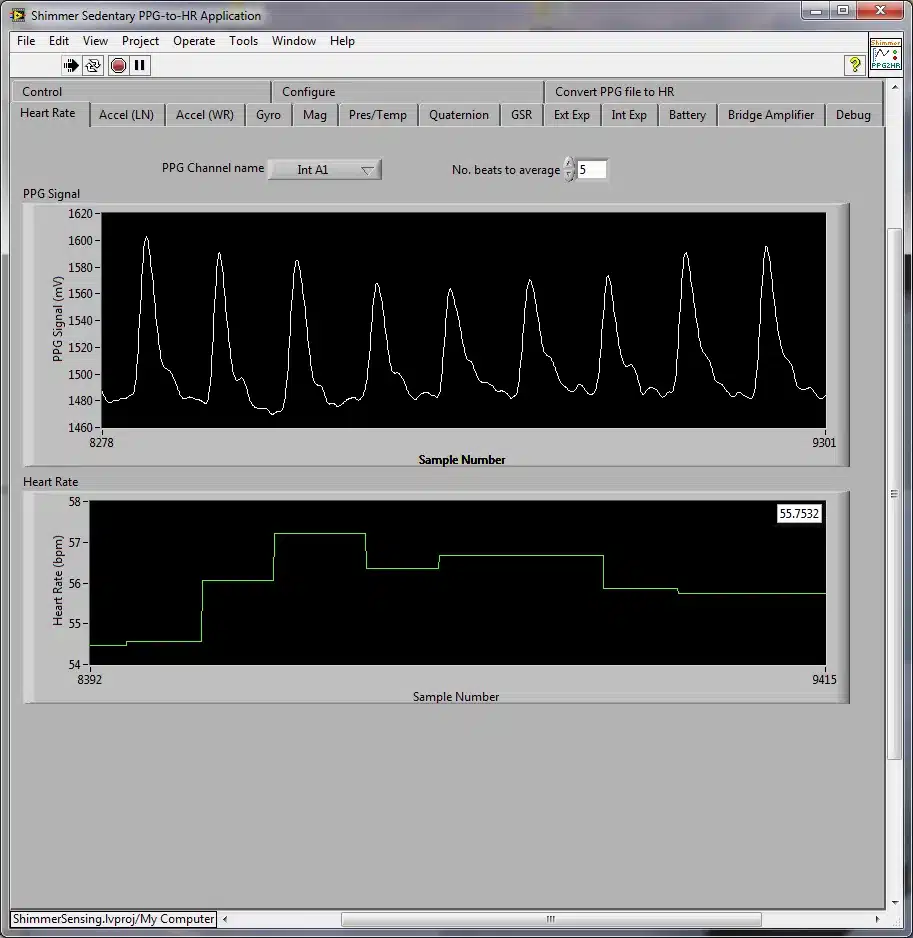Click the 9415 heart rate x-axis end

pos(824,680)
